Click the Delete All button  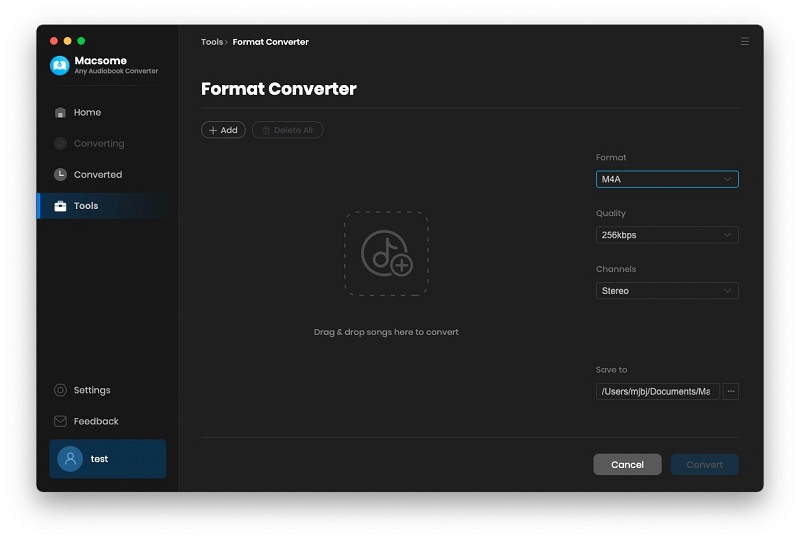click(288, 130)
